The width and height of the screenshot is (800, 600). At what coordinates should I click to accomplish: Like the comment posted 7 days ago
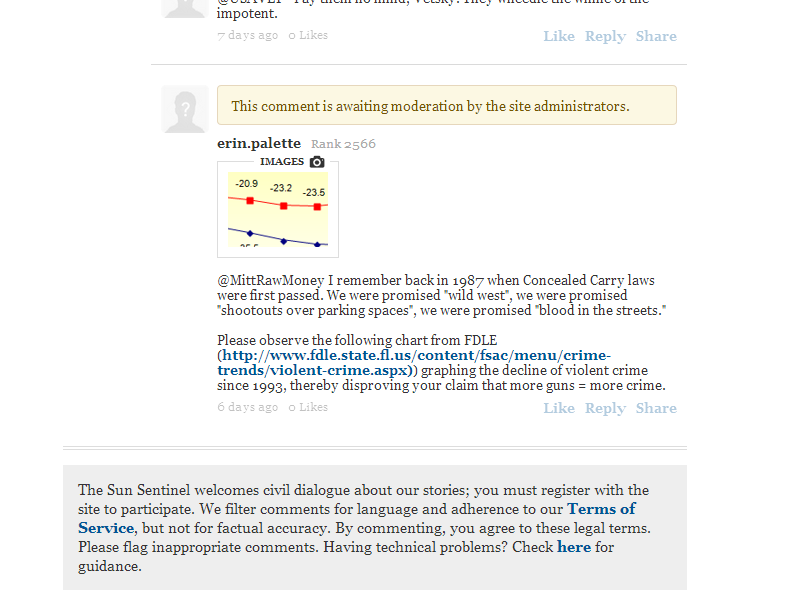[559, 36]
